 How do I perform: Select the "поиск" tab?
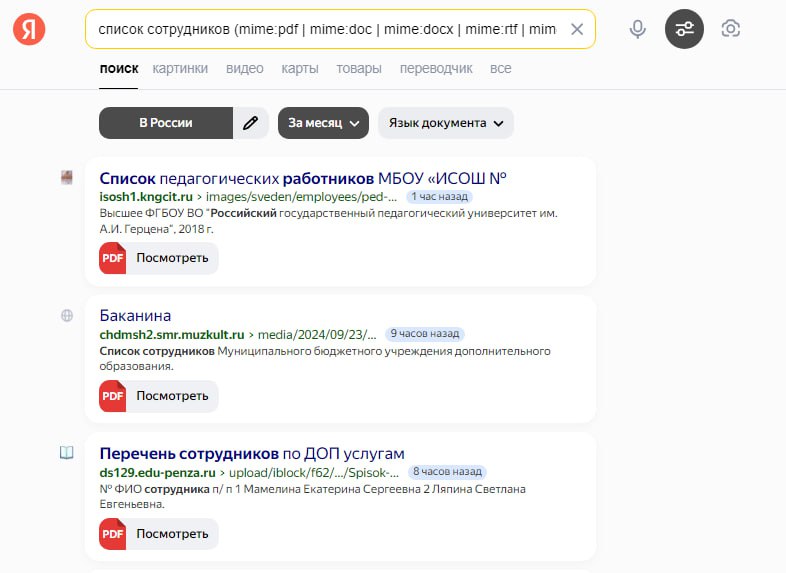tap(119, 69)
